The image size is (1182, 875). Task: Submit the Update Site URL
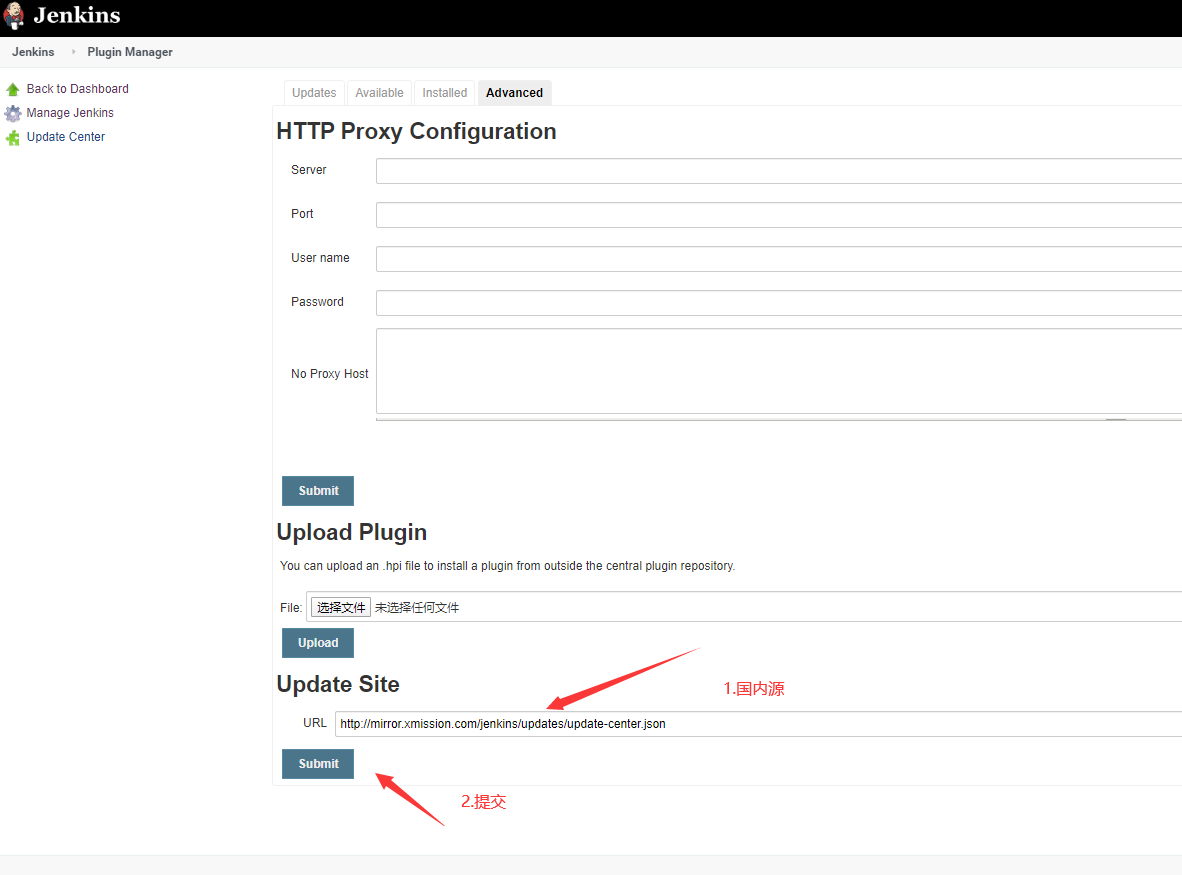tap(318, 763)
